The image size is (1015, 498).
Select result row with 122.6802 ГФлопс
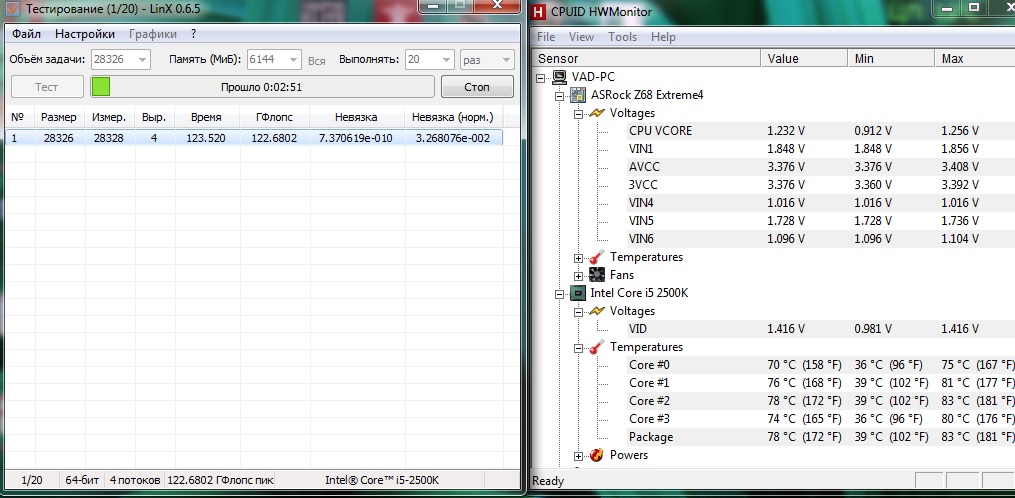pos(254,137)
